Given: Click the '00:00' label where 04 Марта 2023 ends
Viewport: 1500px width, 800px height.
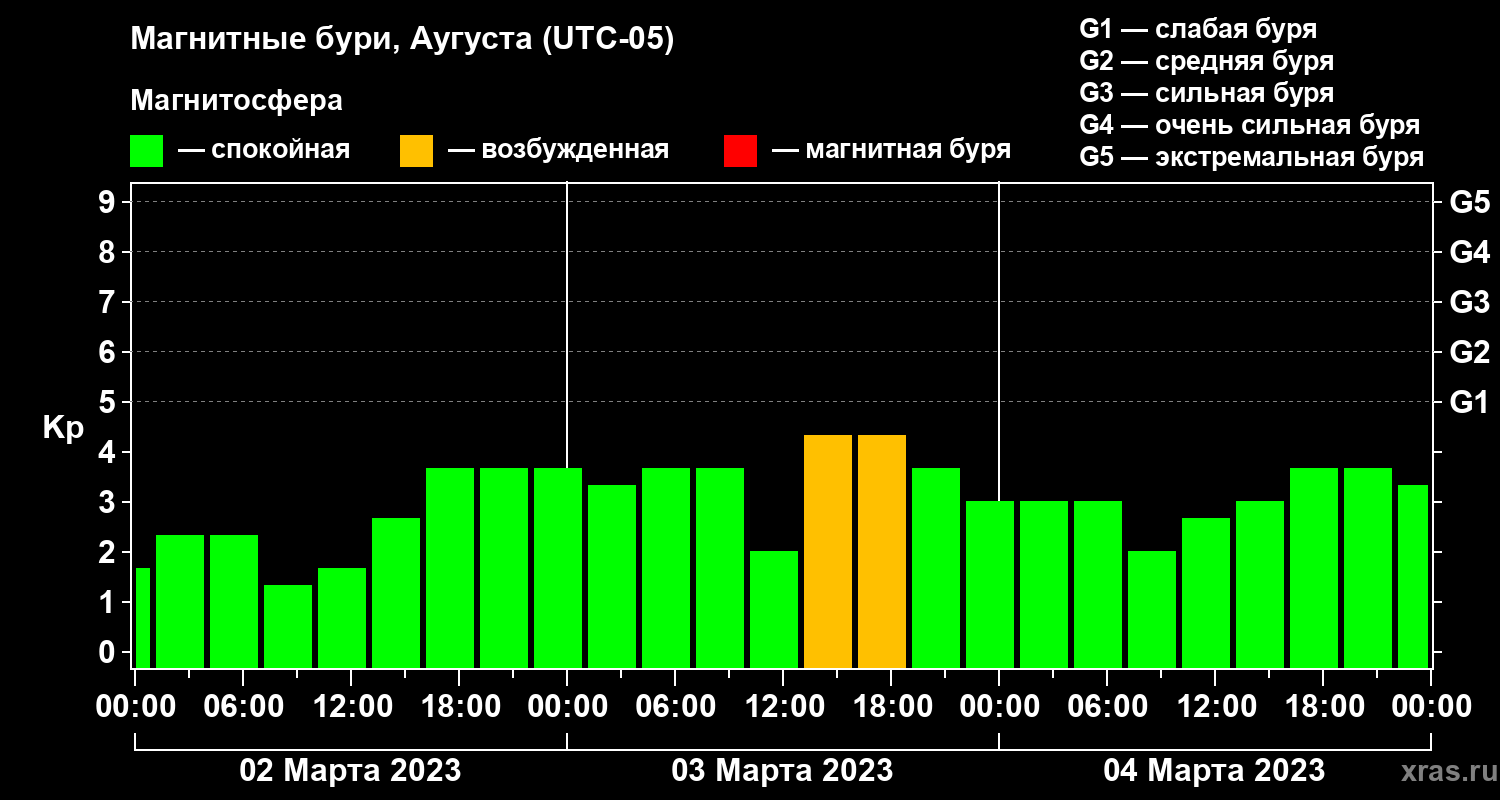Looking at the screenshot, I should (1431, 707).
